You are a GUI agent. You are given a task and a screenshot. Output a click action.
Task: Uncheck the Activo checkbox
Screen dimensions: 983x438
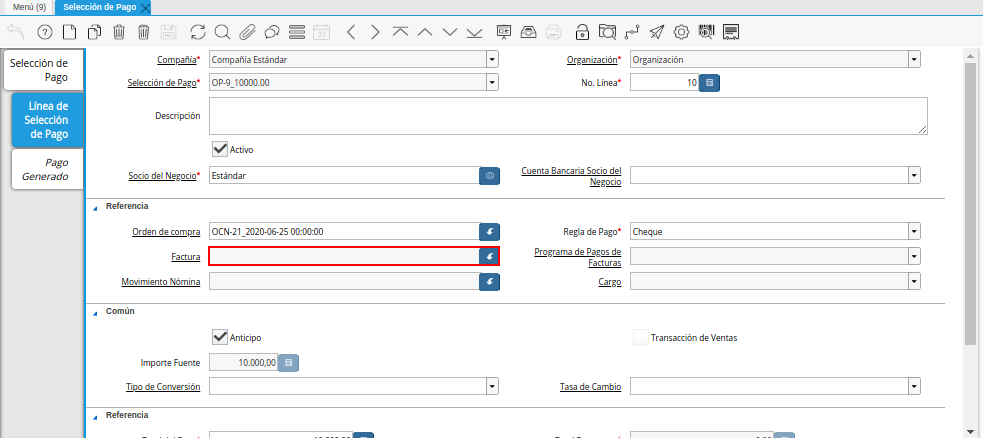[220, 148]
